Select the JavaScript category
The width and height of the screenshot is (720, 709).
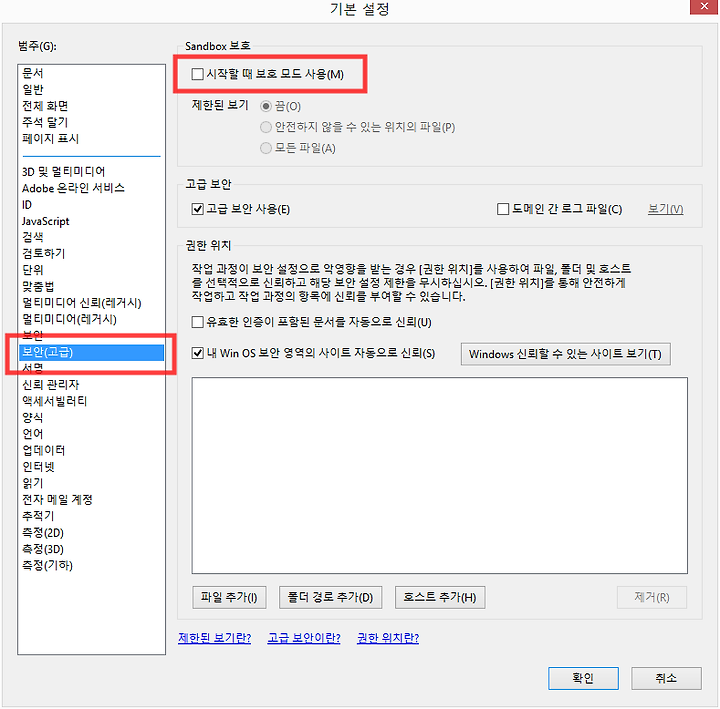click(91, 221)
